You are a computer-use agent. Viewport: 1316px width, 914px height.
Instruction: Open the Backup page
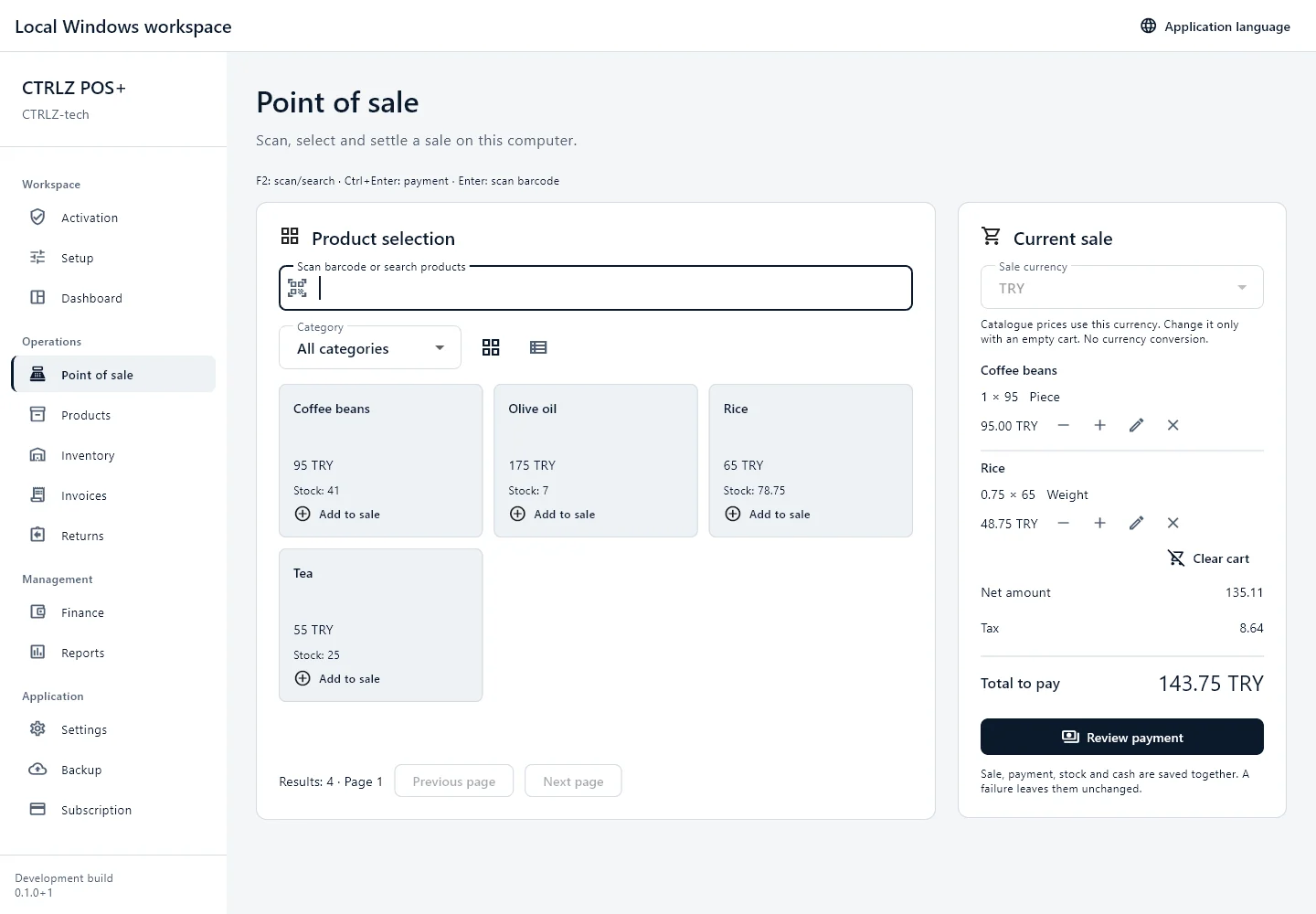[x=113, y=770]
